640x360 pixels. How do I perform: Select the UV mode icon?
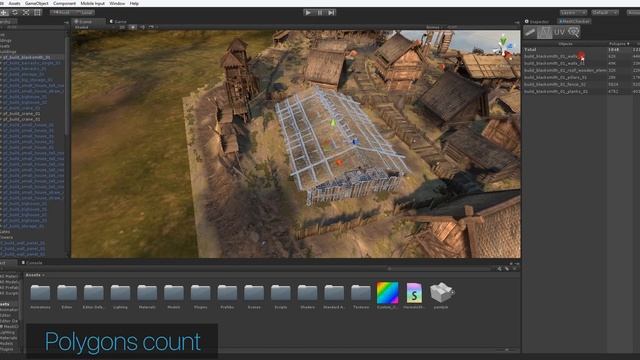click(x=559, y=32)
